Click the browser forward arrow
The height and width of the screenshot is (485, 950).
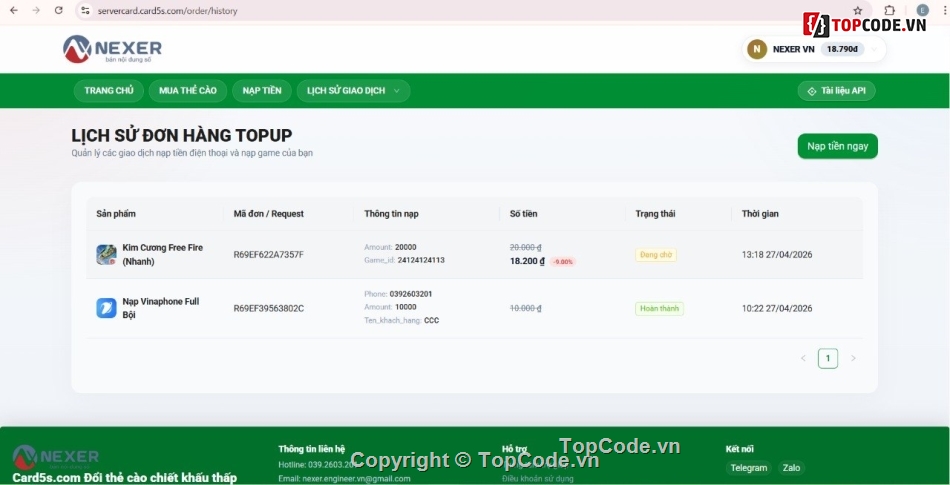(36, 10)
